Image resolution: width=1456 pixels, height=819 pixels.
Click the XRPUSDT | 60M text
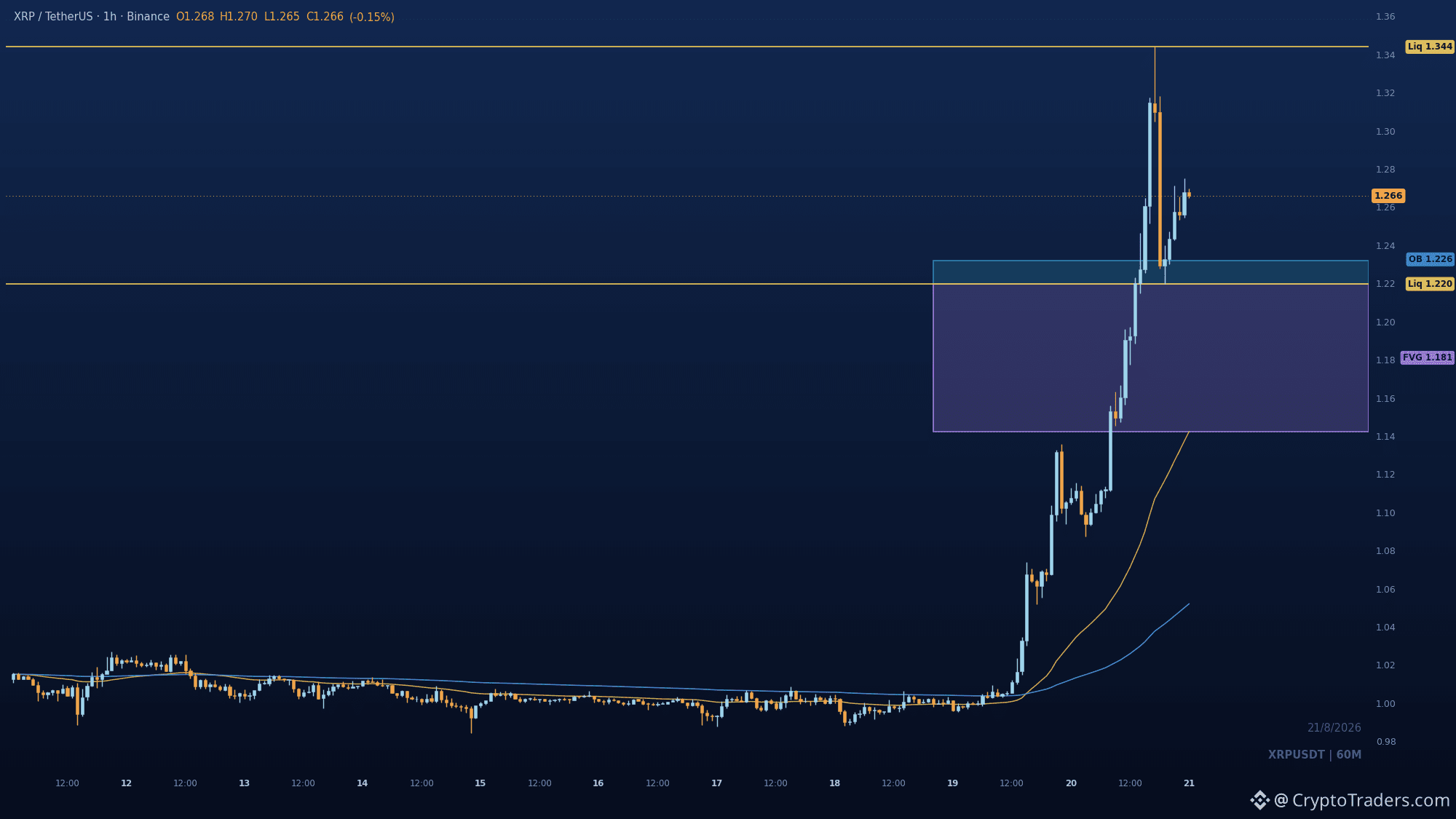coord(1315,755)
